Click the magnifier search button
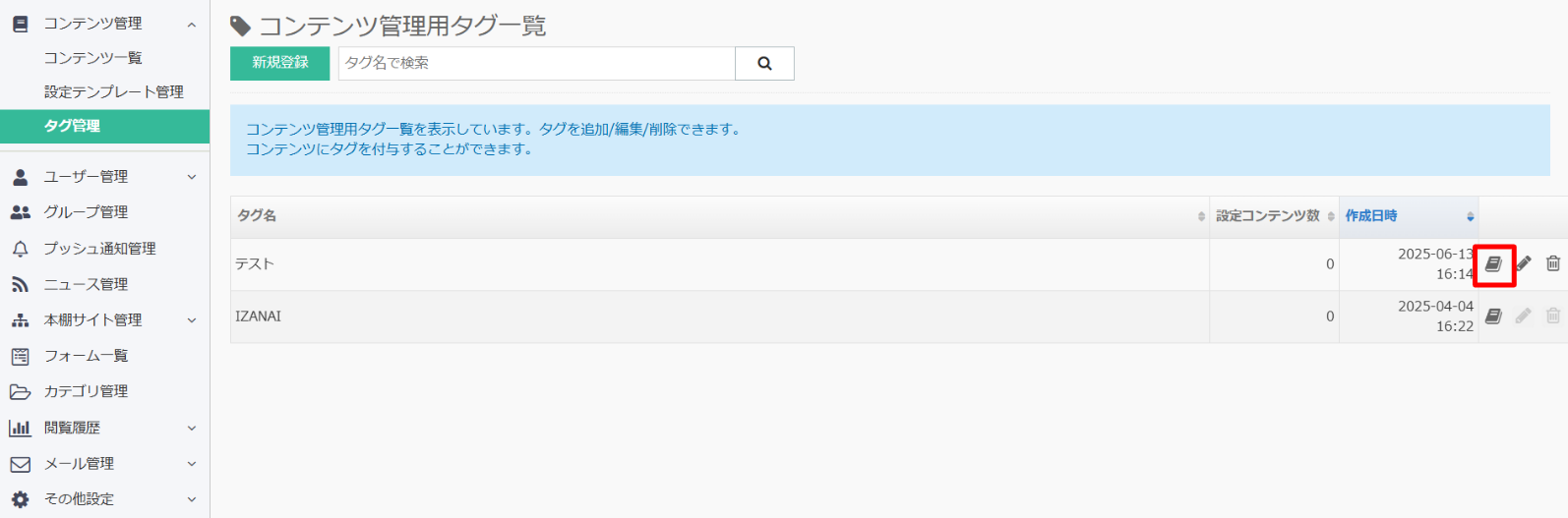This screenshot has height=518, width=1568. [764, 63]
